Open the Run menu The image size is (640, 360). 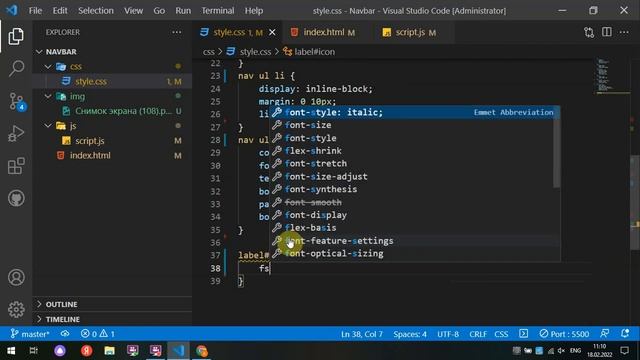point(183,11)
